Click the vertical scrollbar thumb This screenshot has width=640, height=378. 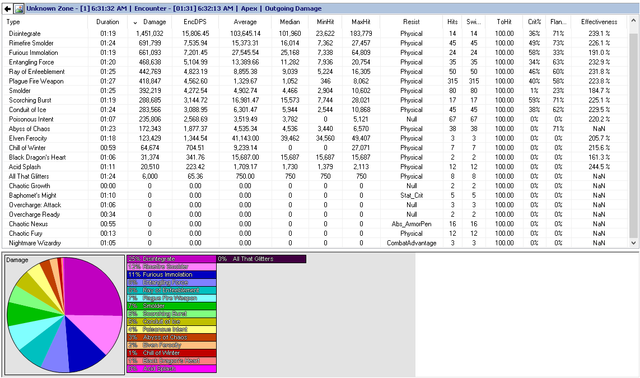633,135
